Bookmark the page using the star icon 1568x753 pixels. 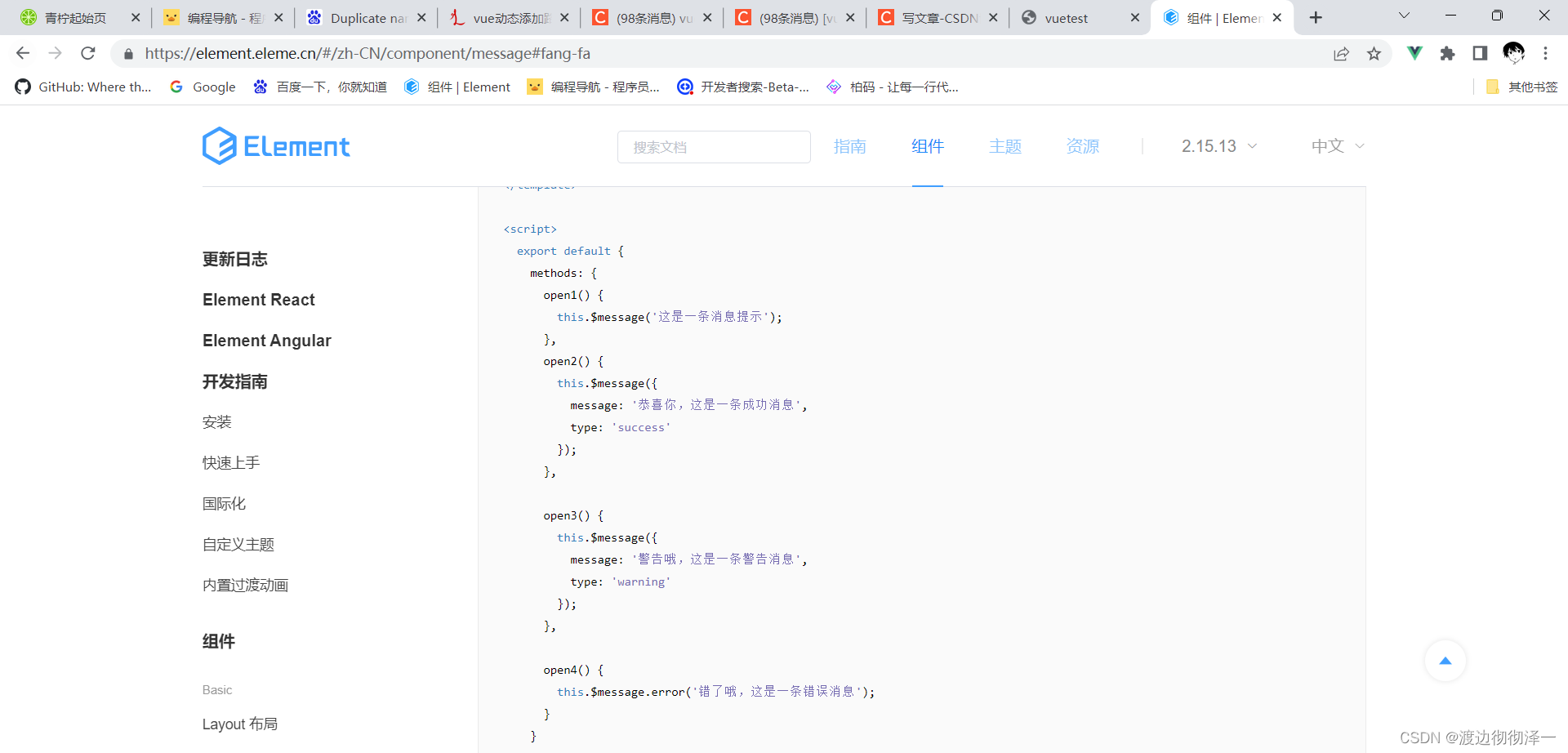point(1374,53)
